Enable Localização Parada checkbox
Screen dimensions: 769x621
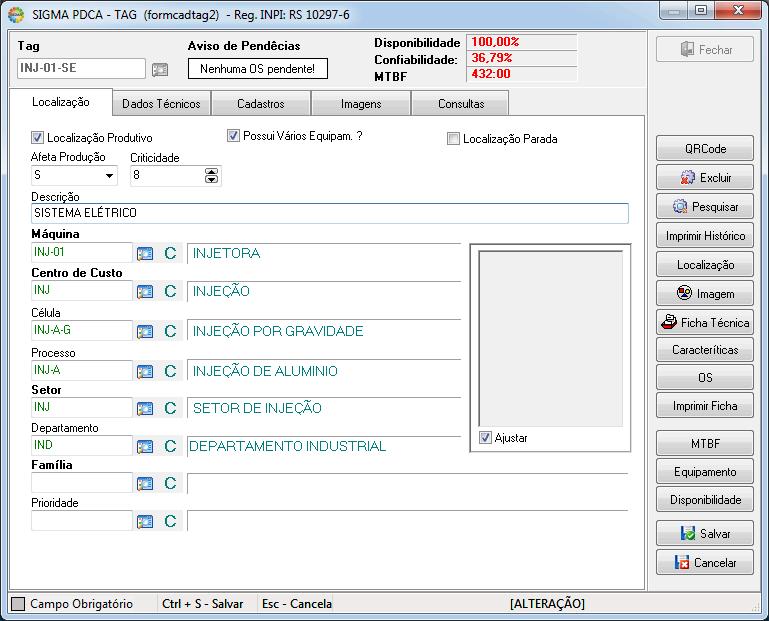tap(453, 139)
